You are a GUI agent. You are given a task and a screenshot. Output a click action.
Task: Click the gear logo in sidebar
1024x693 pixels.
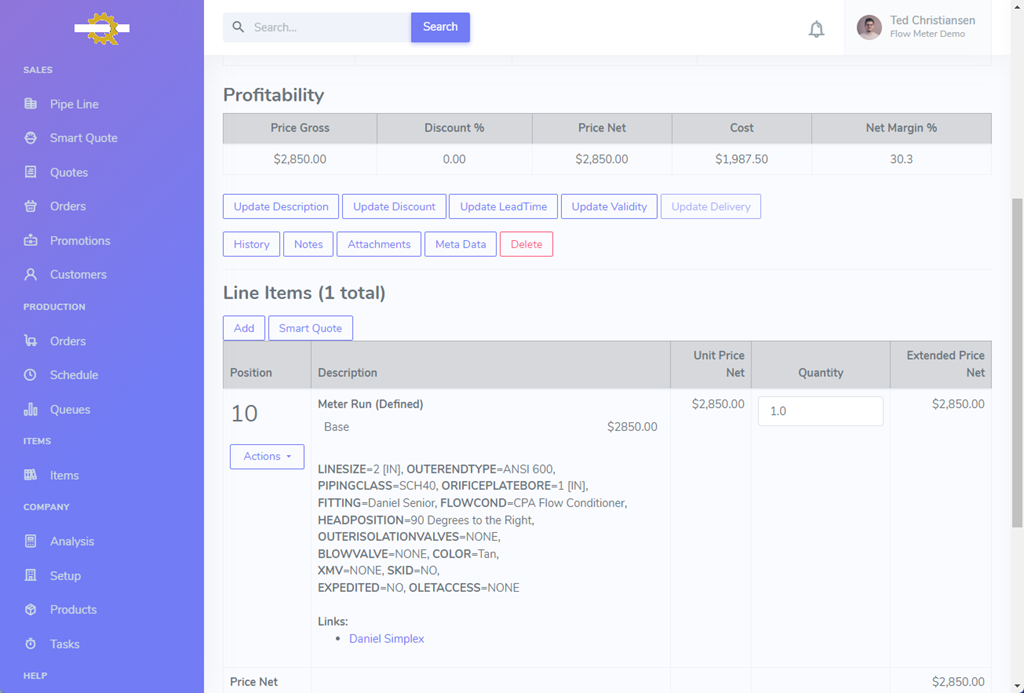(102, 28)
